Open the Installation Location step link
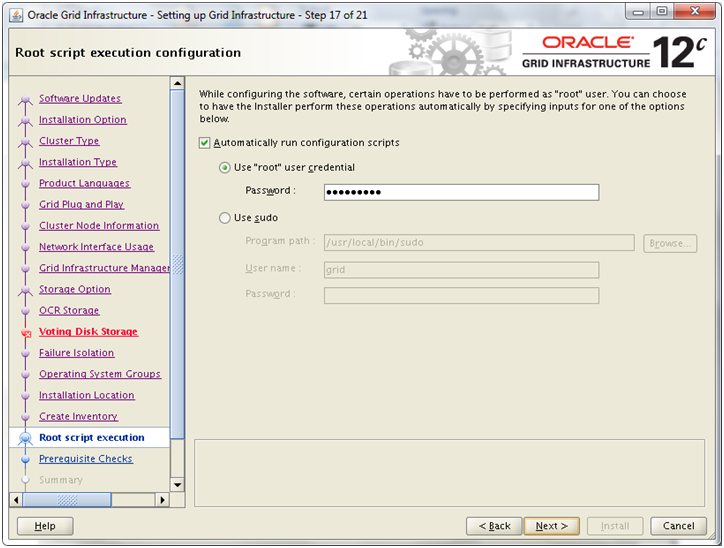The width and height of the screenshot is (724, 548). [87, 396]
